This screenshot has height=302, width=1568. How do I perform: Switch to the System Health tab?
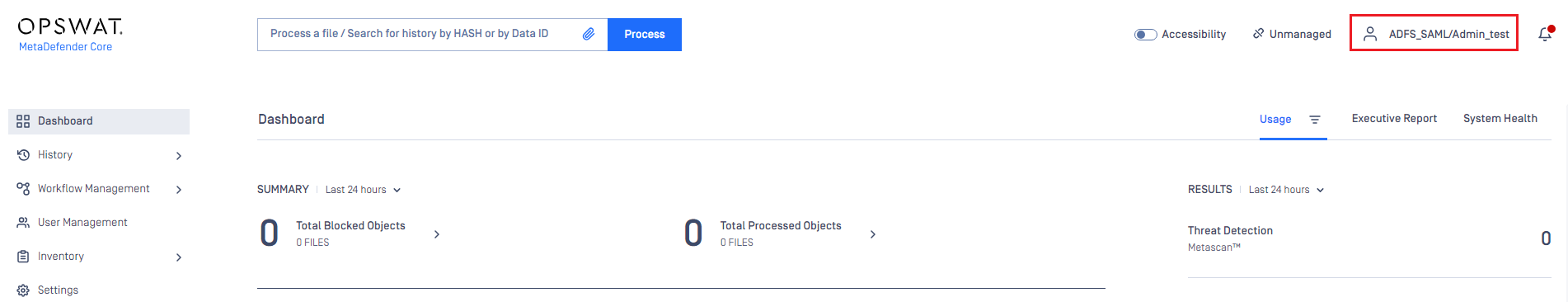pyautogui.click(x=1500, y=119)
